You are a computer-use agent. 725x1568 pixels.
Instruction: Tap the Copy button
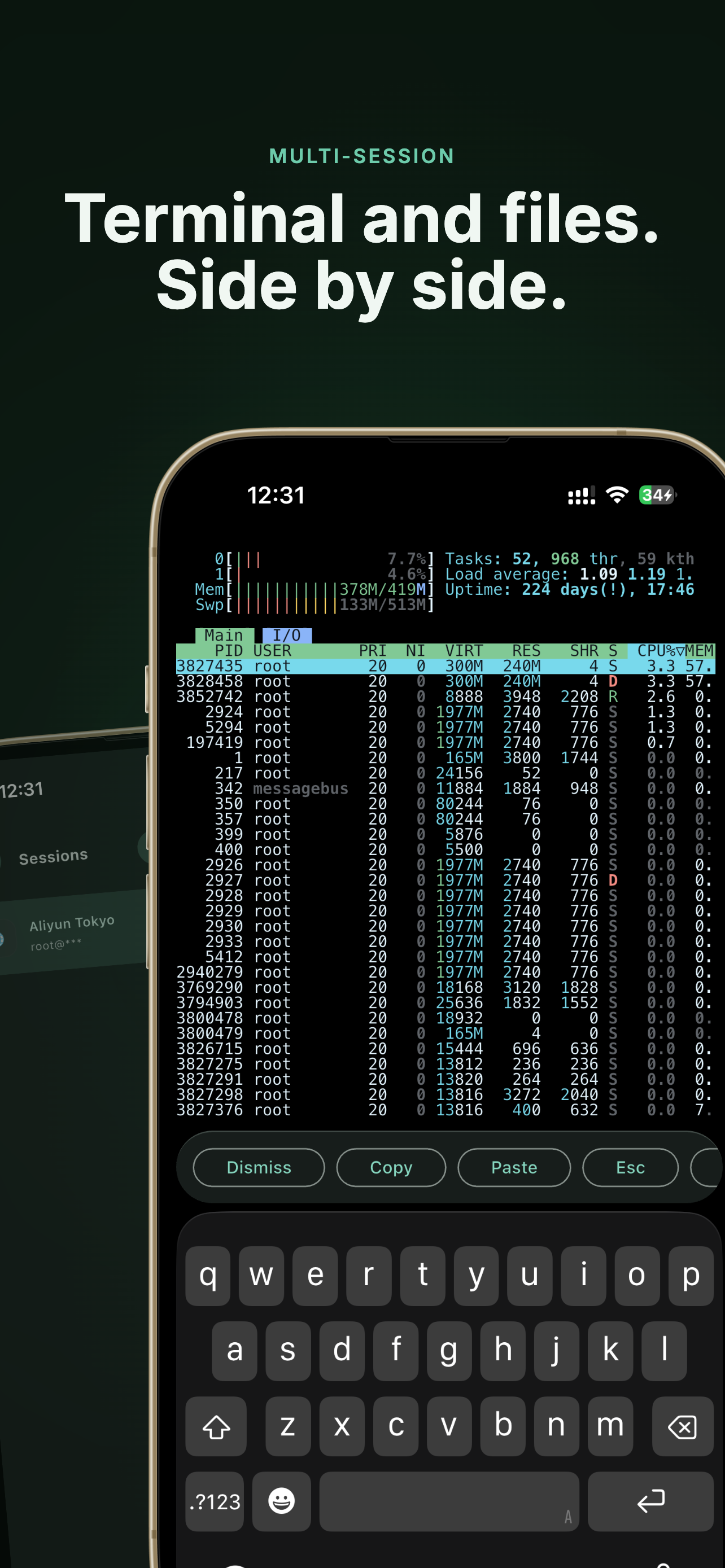point(391,1167)
